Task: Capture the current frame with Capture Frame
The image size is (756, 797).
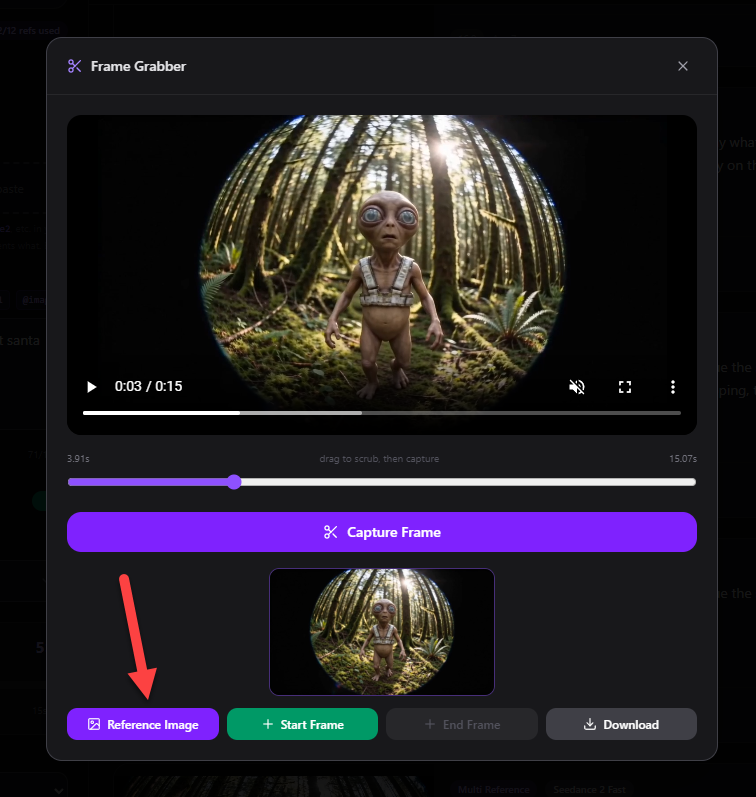Action: point(382,532)
